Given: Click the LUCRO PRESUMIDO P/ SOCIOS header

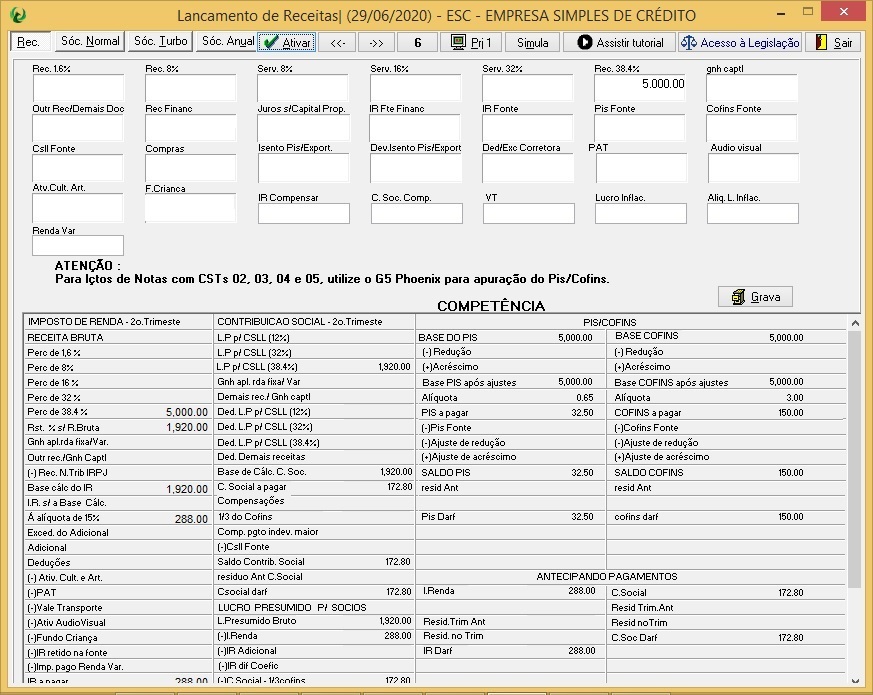Looking at the screenshot, I should tap(292, 608).
